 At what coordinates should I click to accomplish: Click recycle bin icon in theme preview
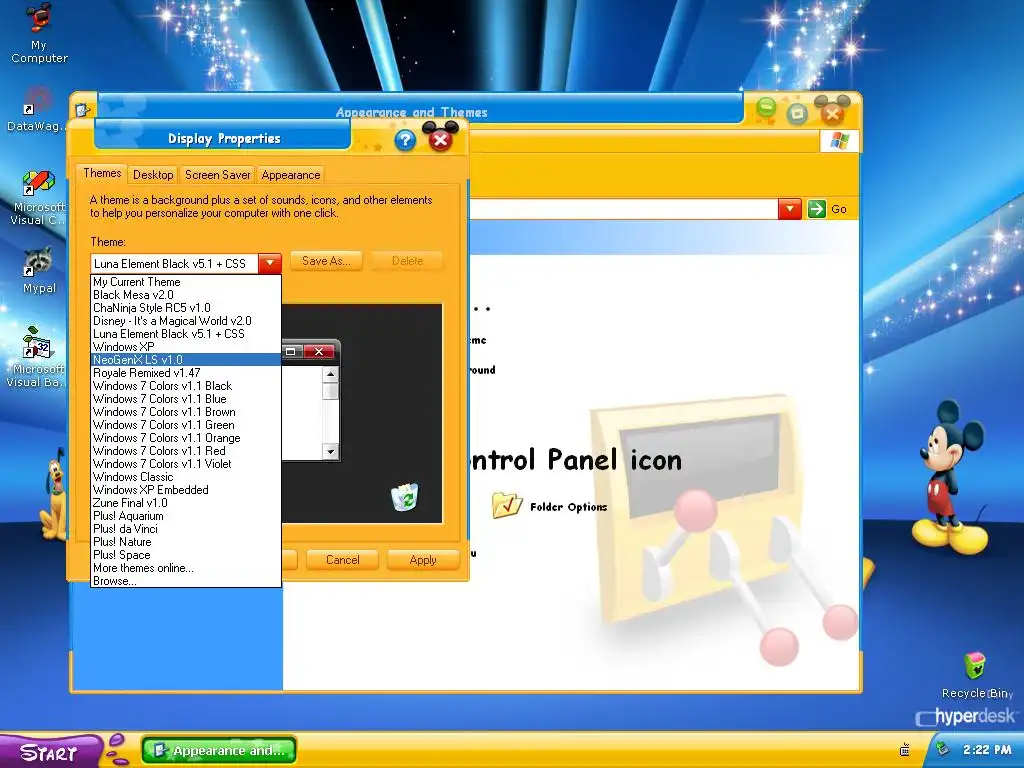coord(404,497)
